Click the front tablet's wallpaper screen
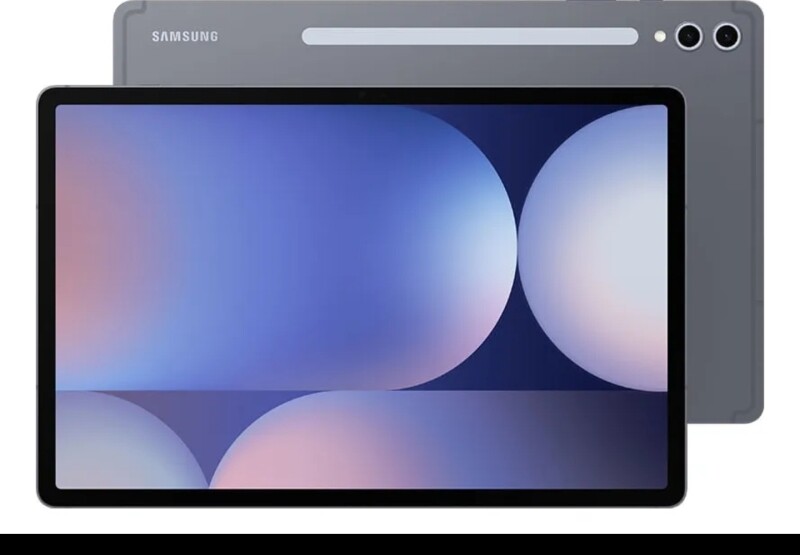Image resolution: width=800 pixels, height=555 pixels. [x=361, y=296]
